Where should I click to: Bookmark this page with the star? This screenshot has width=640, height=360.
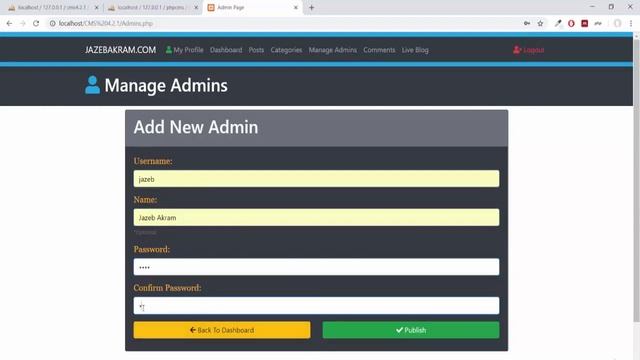tap(540, 24)
